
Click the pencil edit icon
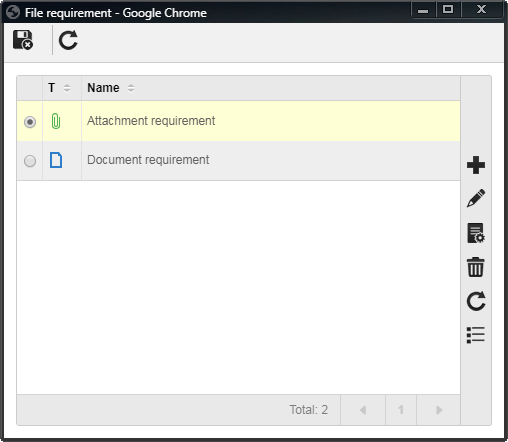476,198
